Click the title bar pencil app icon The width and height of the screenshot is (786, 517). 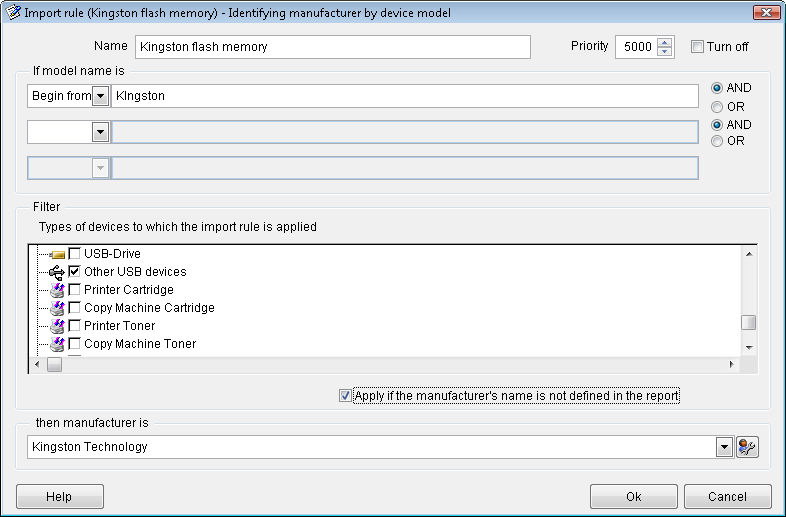click(x=14, y=12)
